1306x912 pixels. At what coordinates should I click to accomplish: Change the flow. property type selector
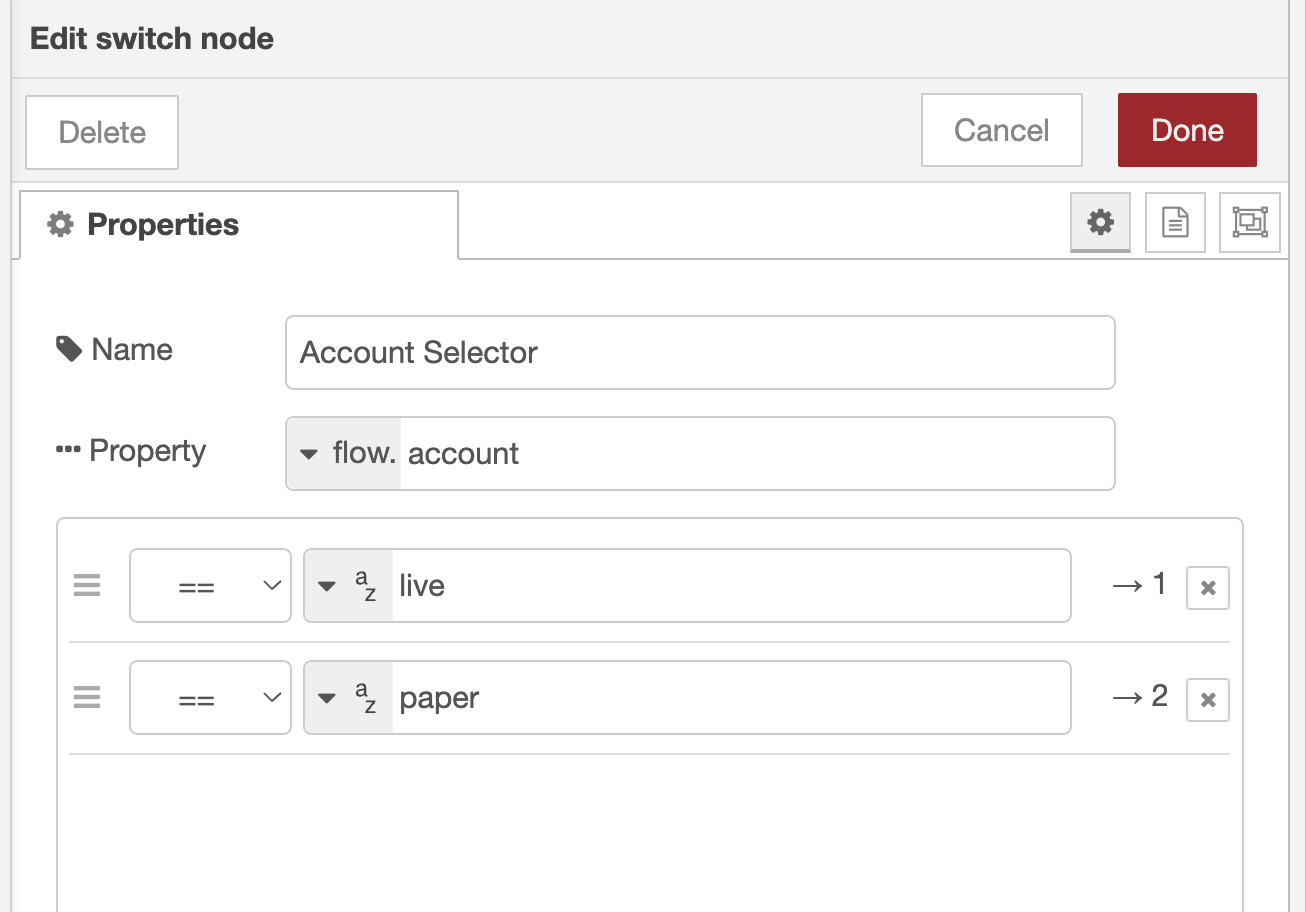345,454
